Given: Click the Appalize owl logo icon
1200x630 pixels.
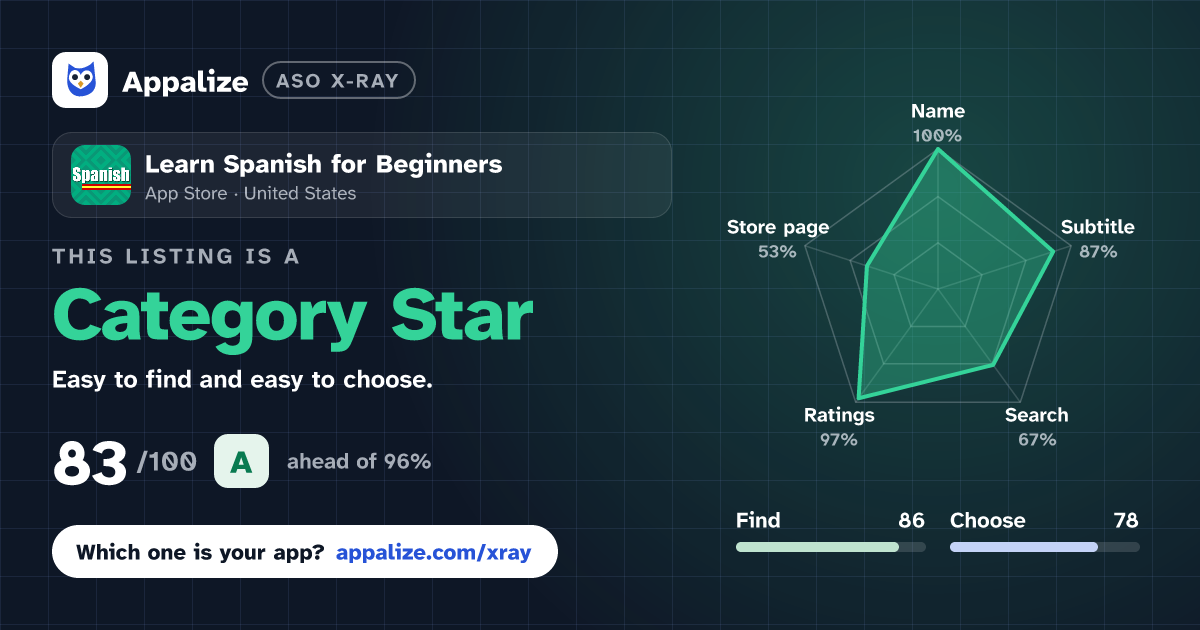Looking at the screenshot, I should click(80, 80).
